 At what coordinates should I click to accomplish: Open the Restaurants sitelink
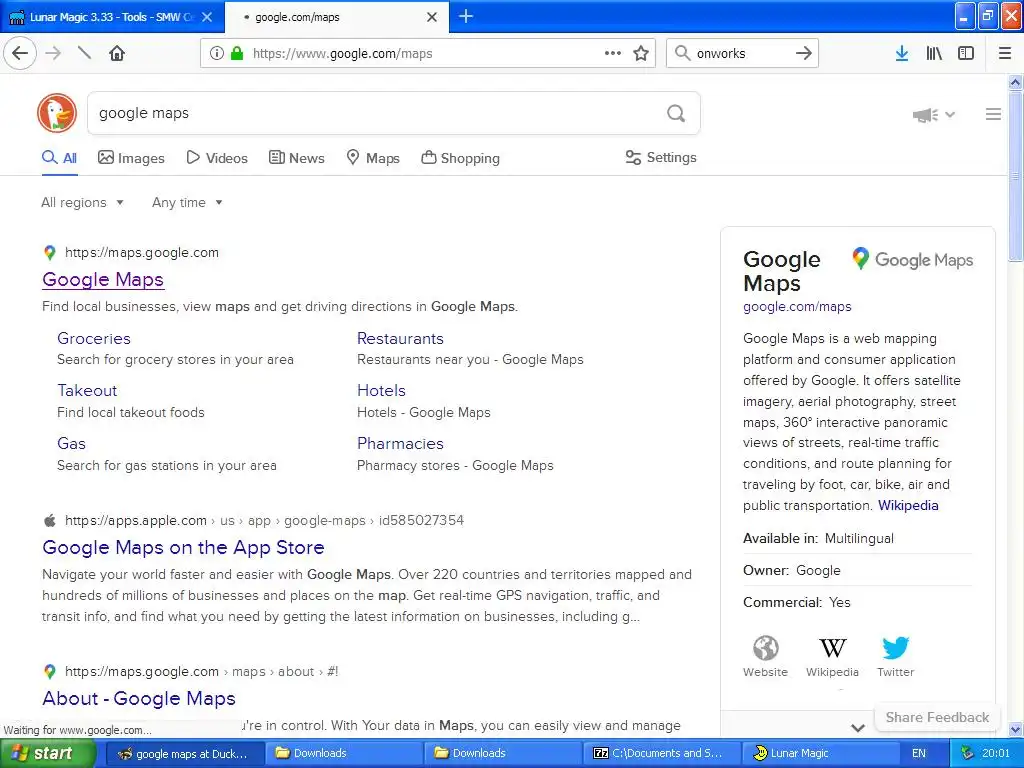point(400,338)
